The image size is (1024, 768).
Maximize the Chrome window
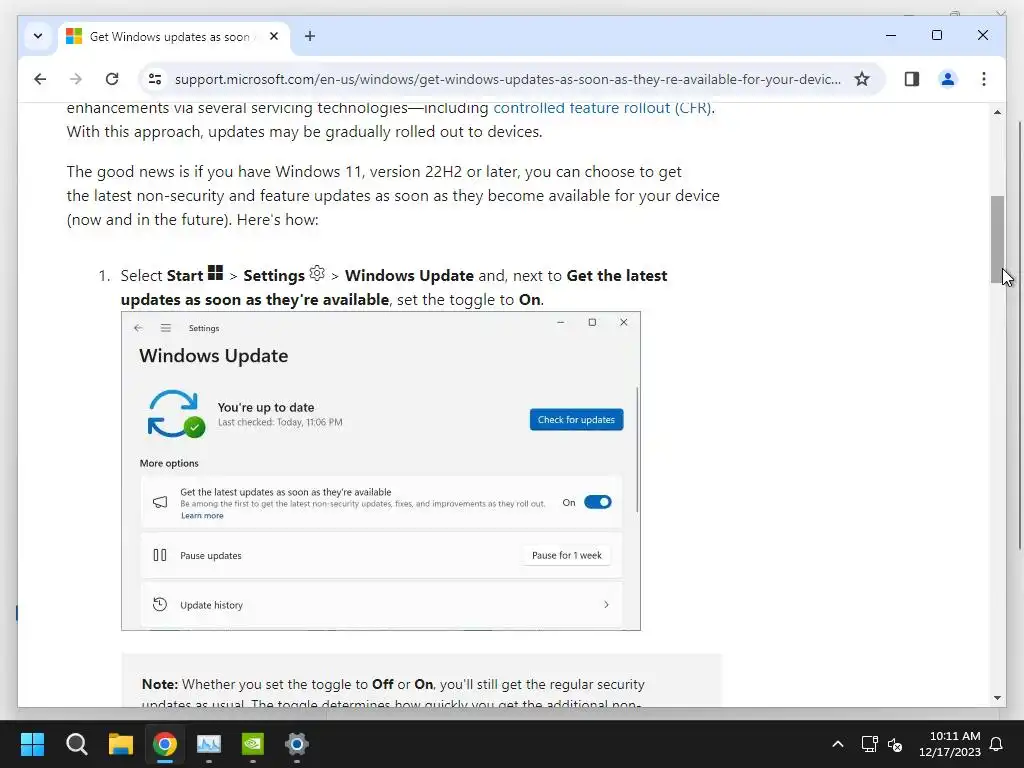936,35
